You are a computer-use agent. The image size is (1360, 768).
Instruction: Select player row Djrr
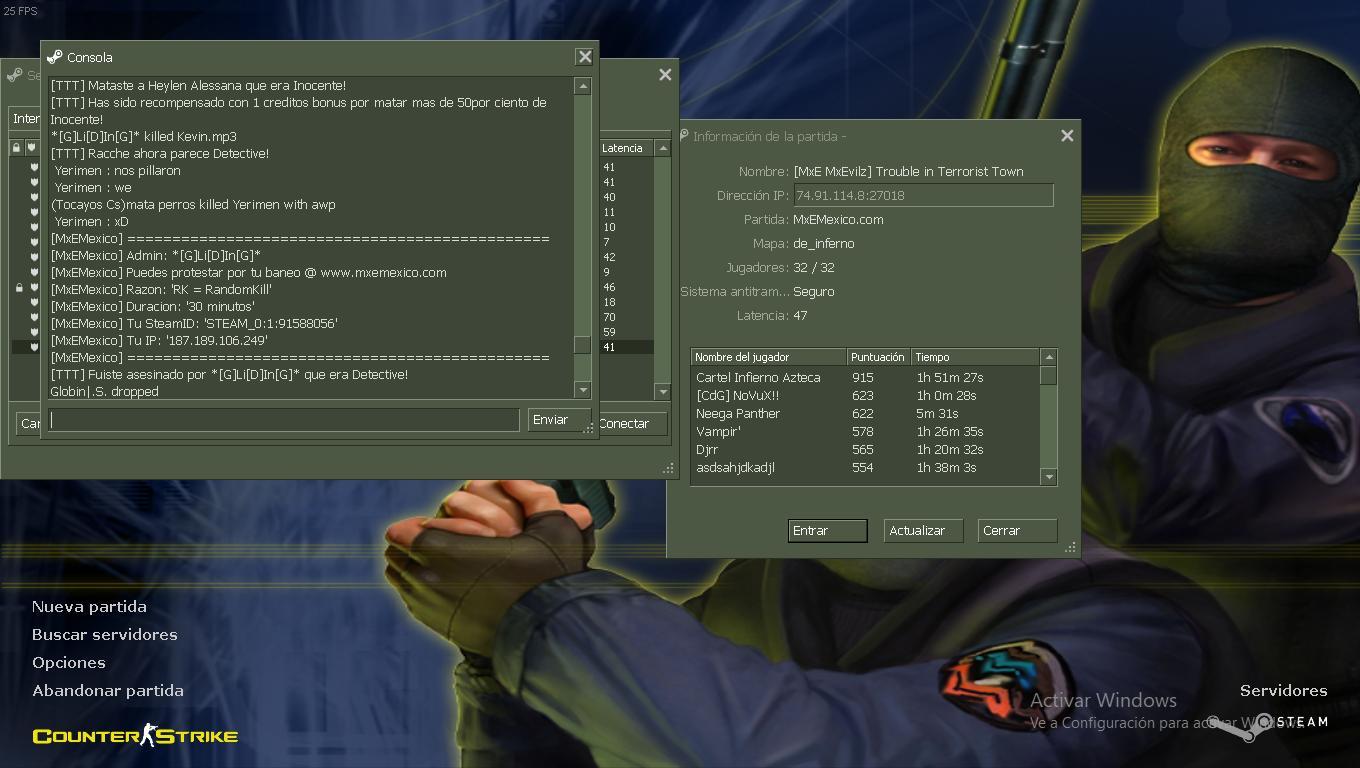pyautogui.click(x=865, y=450)
